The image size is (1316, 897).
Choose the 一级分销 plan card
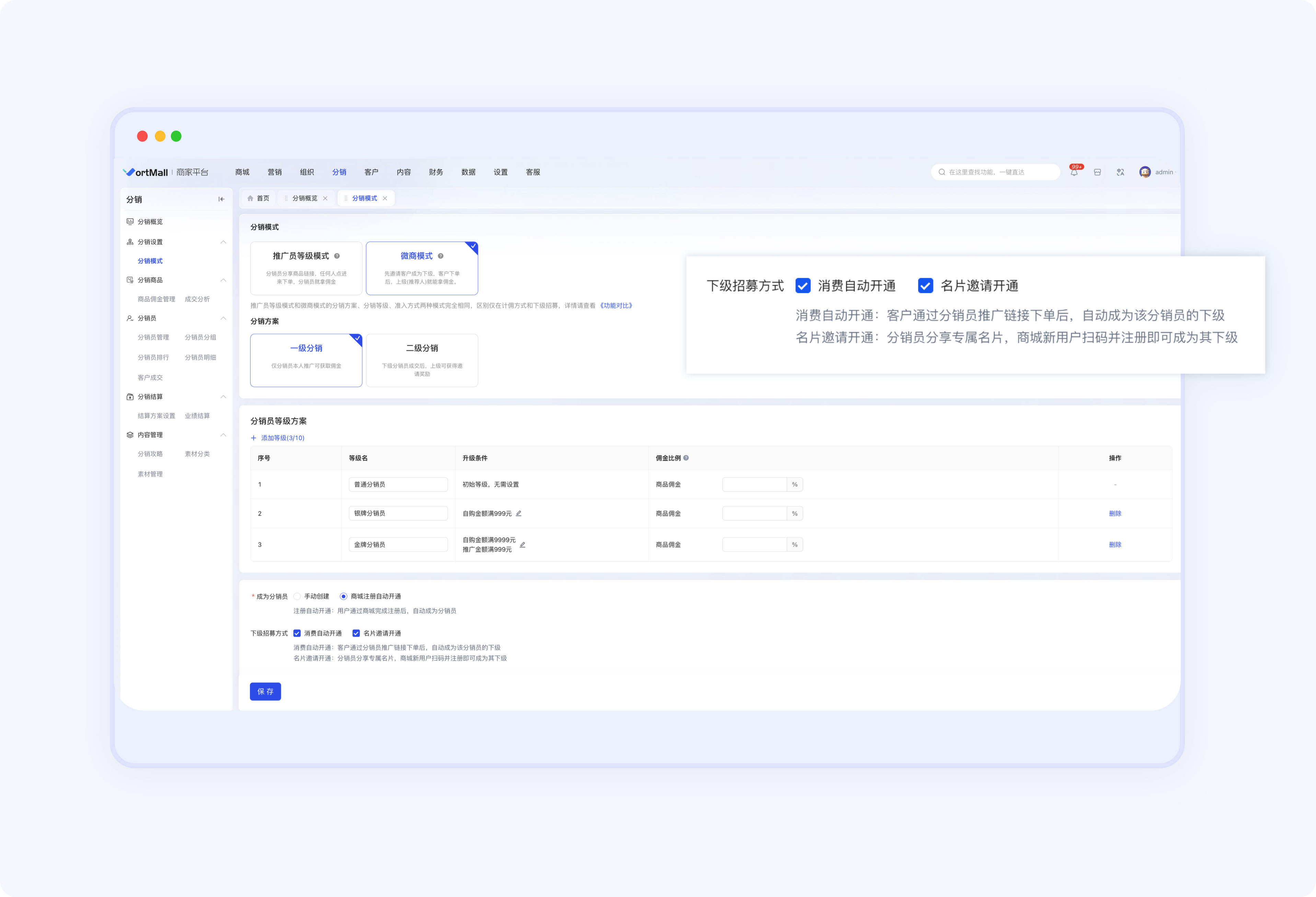pyautogui.click(x=307, y=360)
